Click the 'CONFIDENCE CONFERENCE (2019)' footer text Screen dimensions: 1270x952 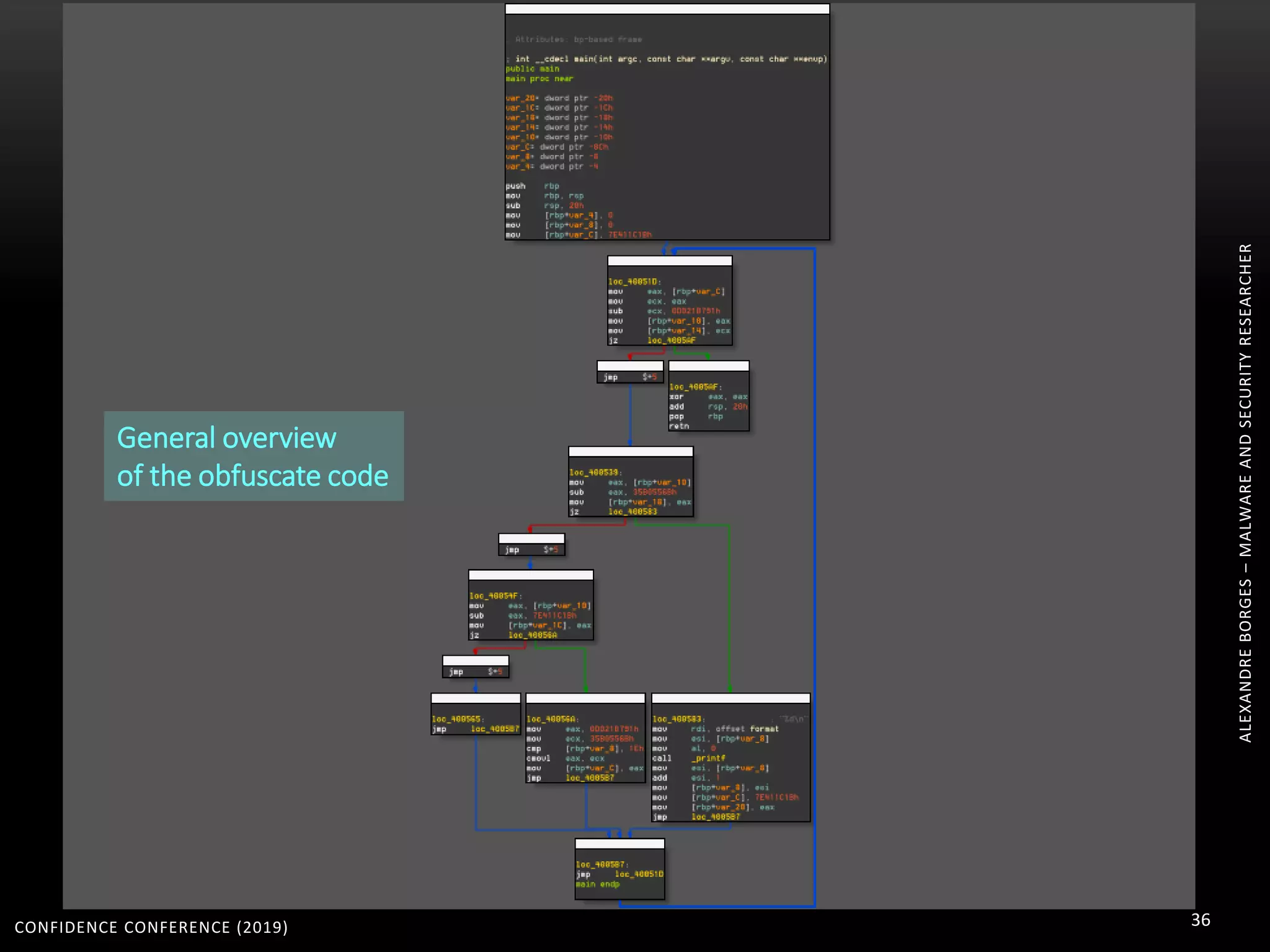click(x=151, y=927)
